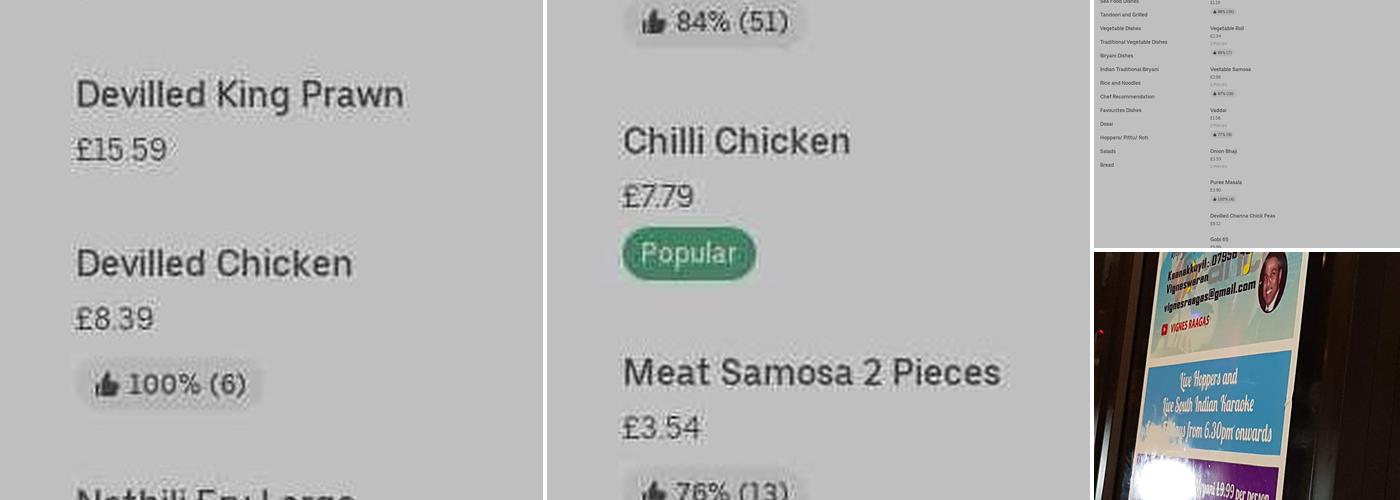This screenshot has height=500, width=1400.
Task: Open the Live Hoppers poster photo
Action: click(1247, 376)
